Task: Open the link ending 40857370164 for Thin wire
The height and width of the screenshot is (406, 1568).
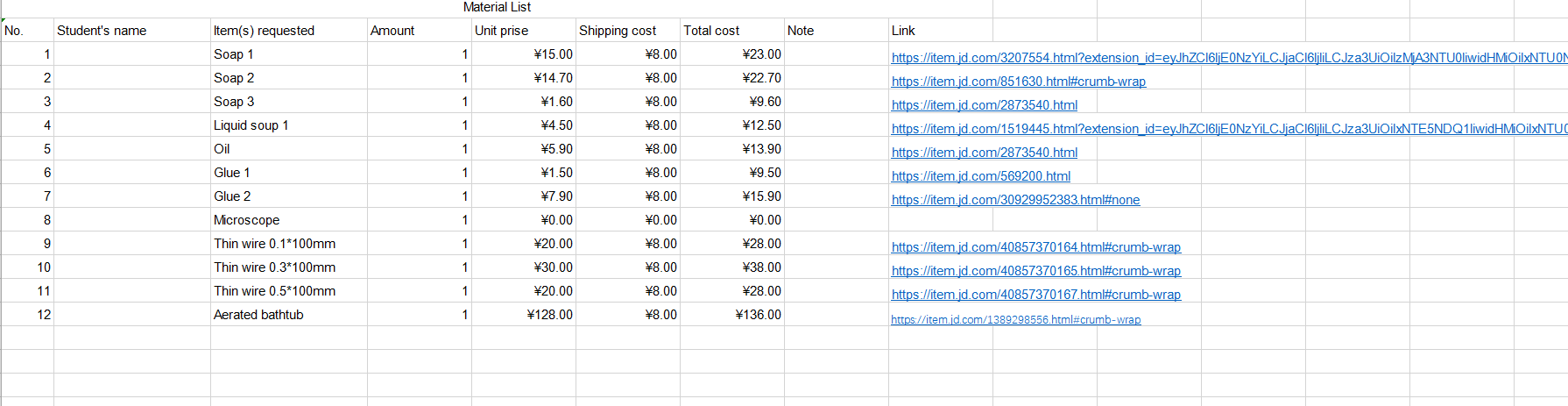Action: (x=1035, y=247)
